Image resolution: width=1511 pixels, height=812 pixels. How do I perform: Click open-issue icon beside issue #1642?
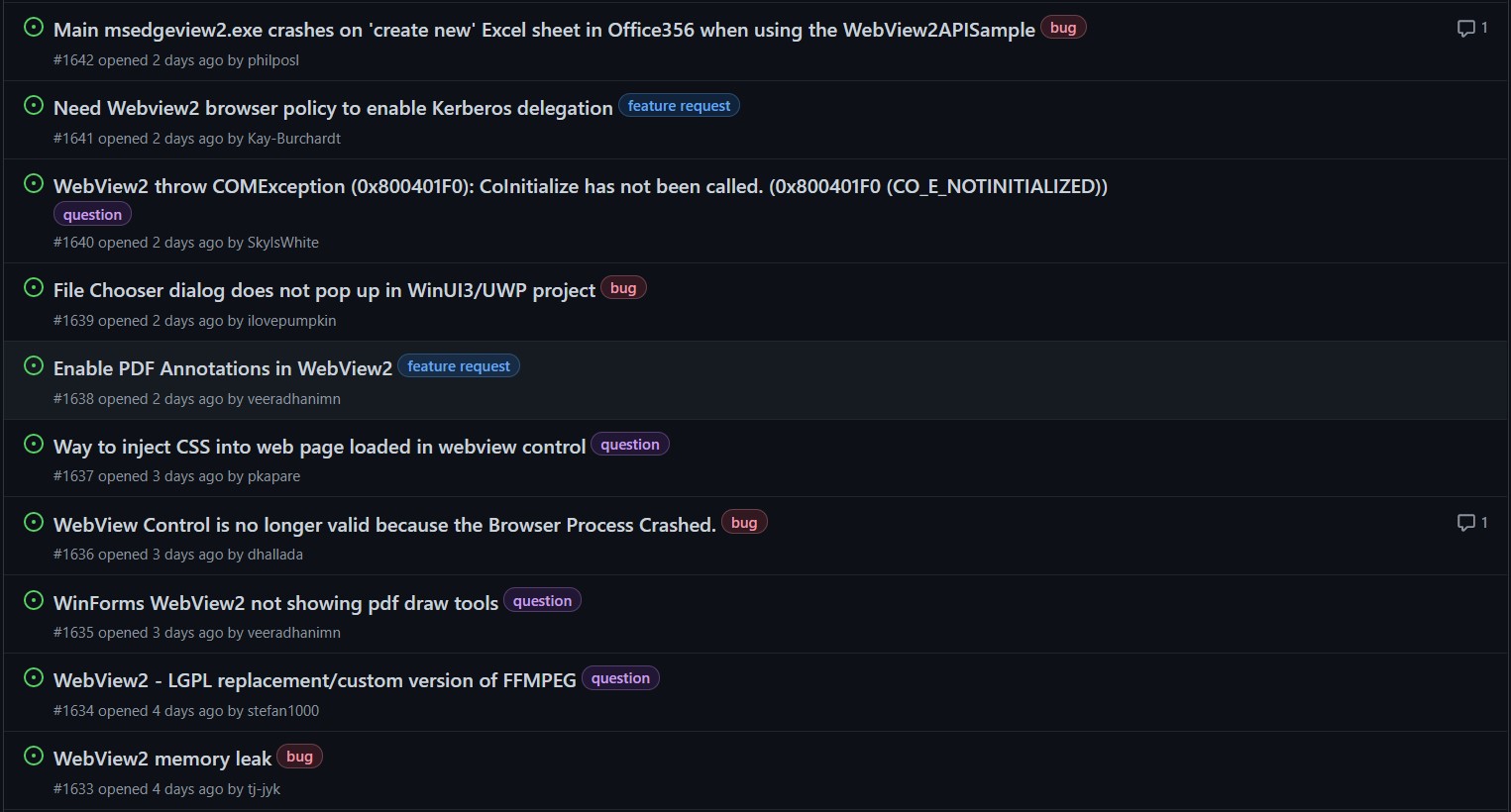pyautogui.click(x=34, y=28)
